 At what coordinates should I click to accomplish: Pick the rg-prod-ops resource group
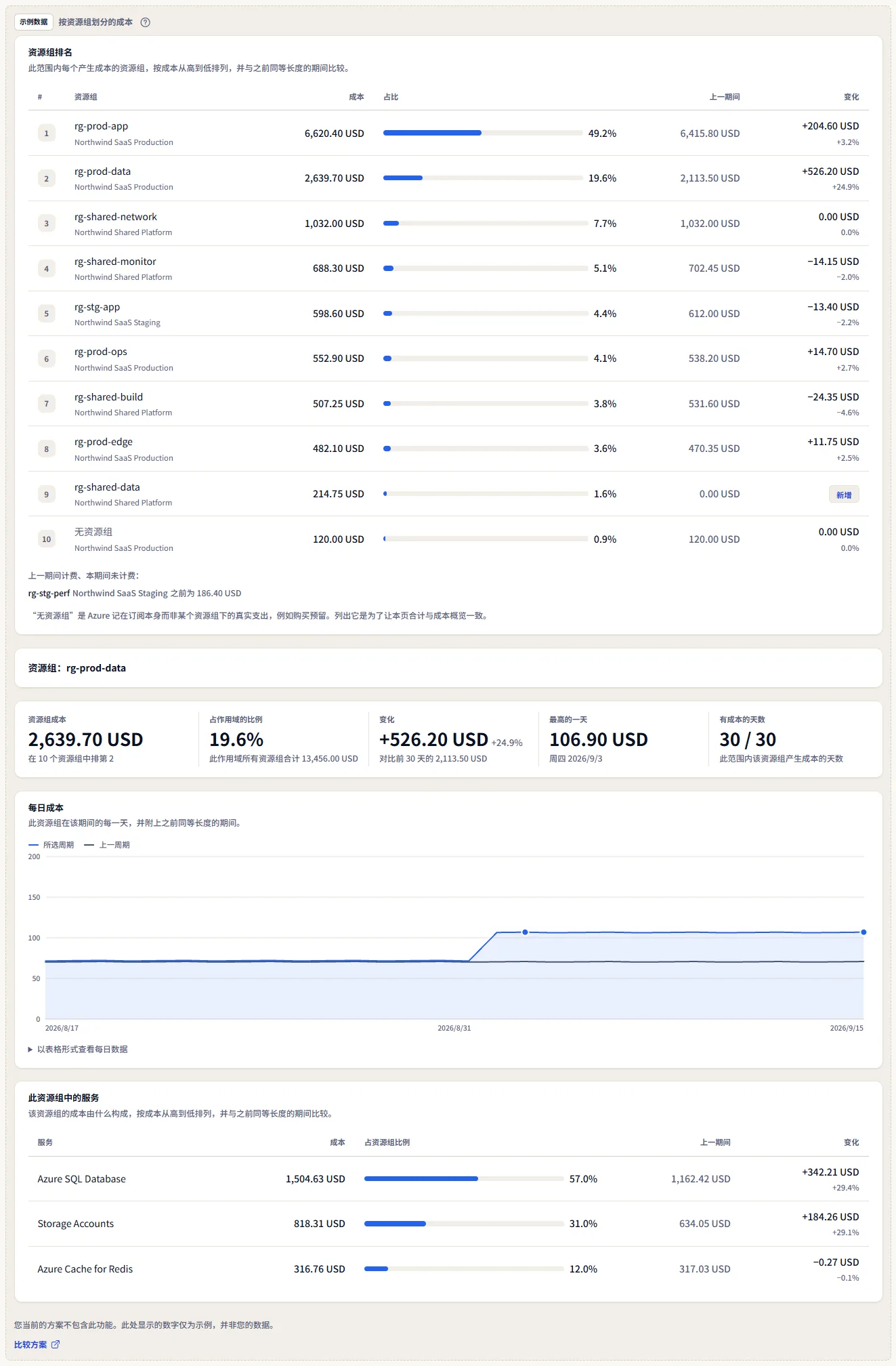click(448, 358)
